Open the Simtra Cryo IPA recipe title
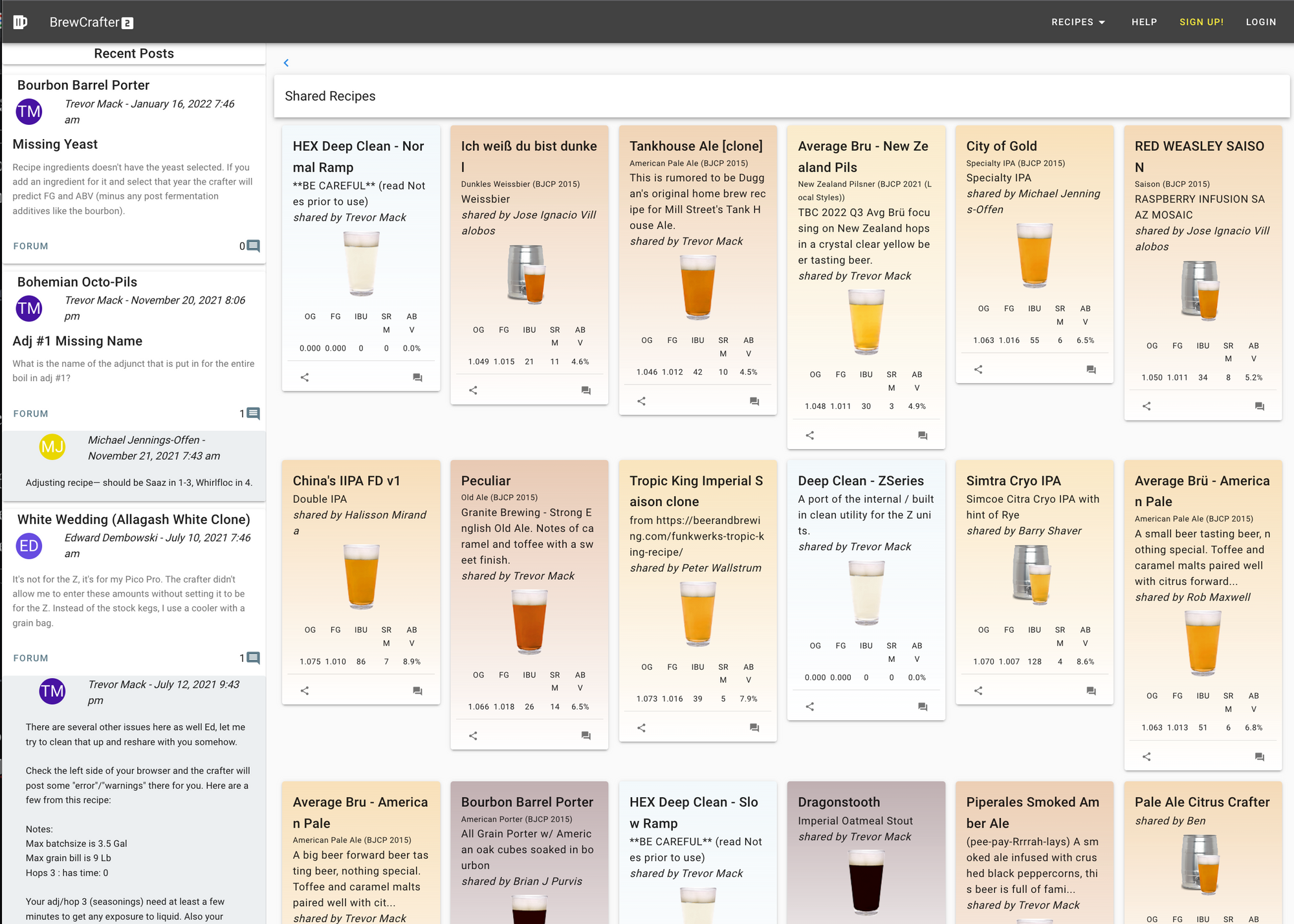This screenshot has width=1294, height=924. click(x=1013, y=481)
